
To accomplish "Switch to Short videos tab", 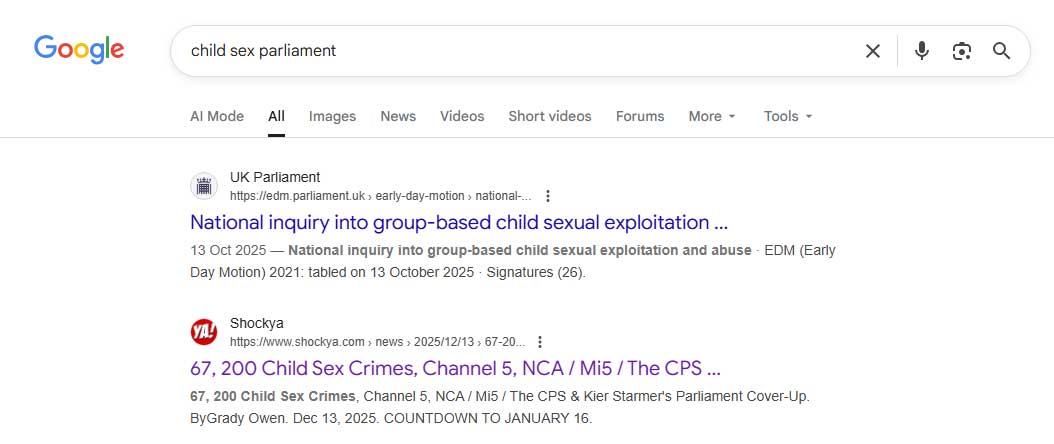I will (550, 116).
